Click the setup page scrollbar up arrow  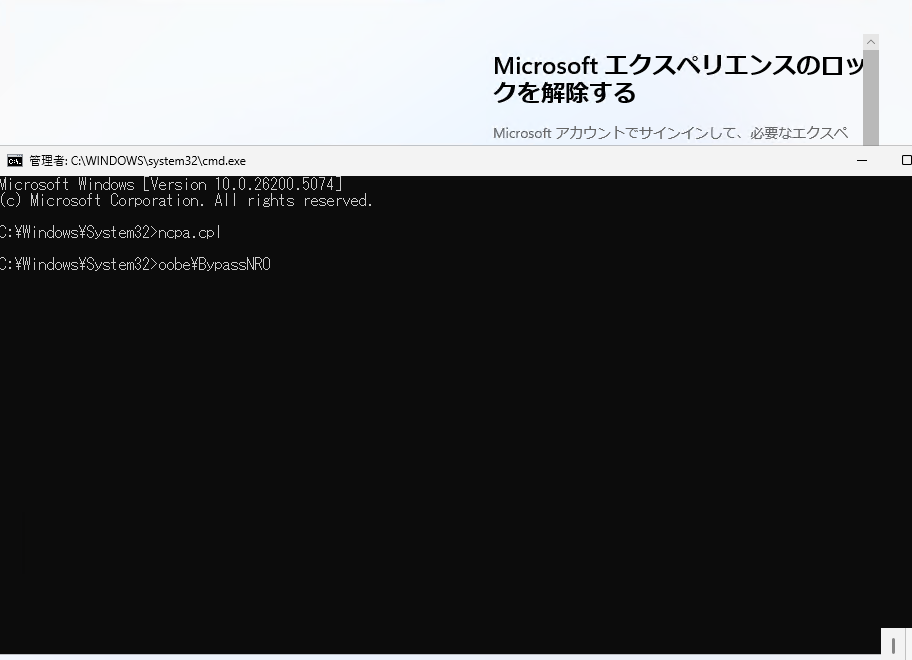pos(871,42)
